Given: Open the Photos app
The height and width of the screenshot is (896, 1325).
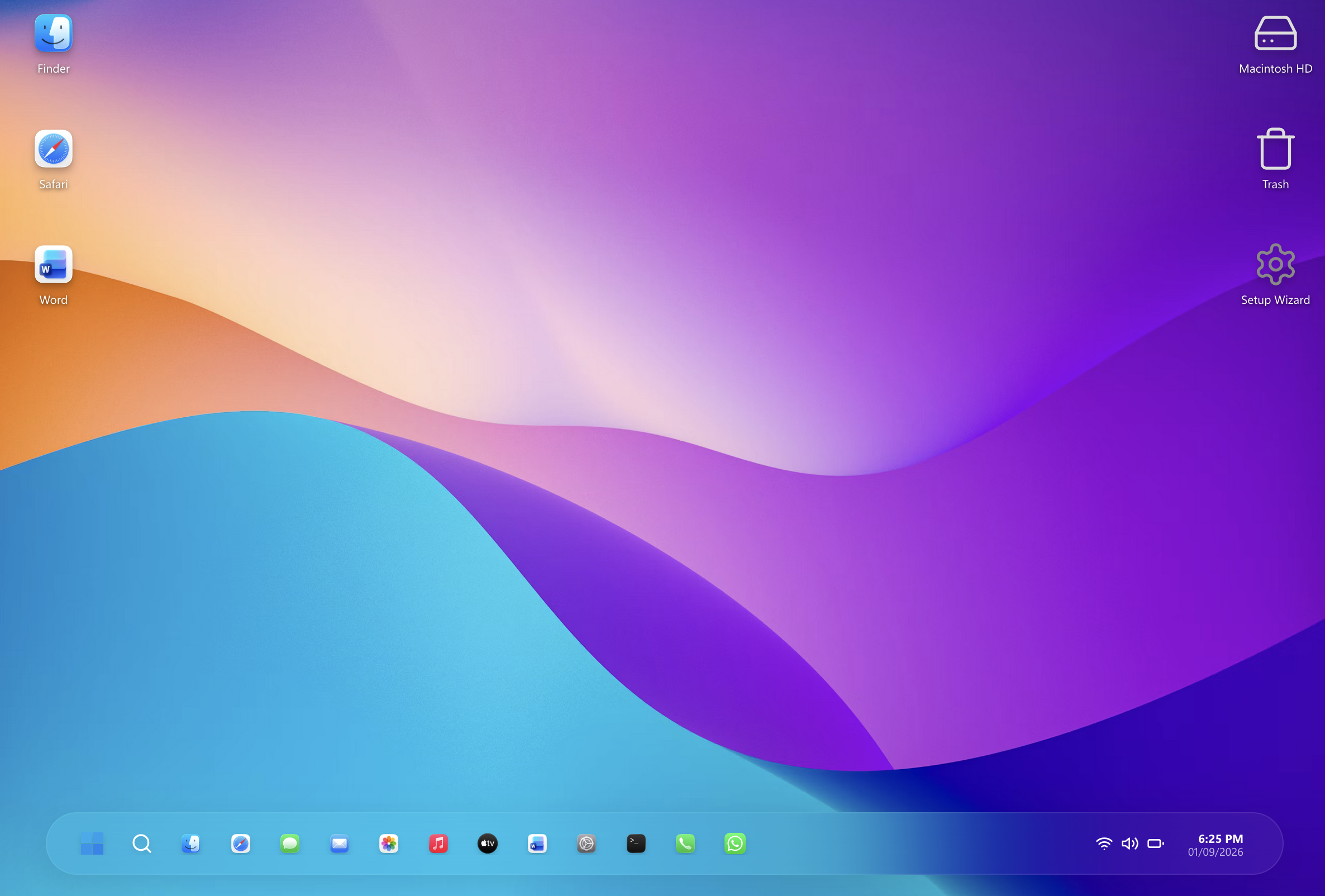Looking at the screenshot, I should pyautogui.click(x=388, y=844).
